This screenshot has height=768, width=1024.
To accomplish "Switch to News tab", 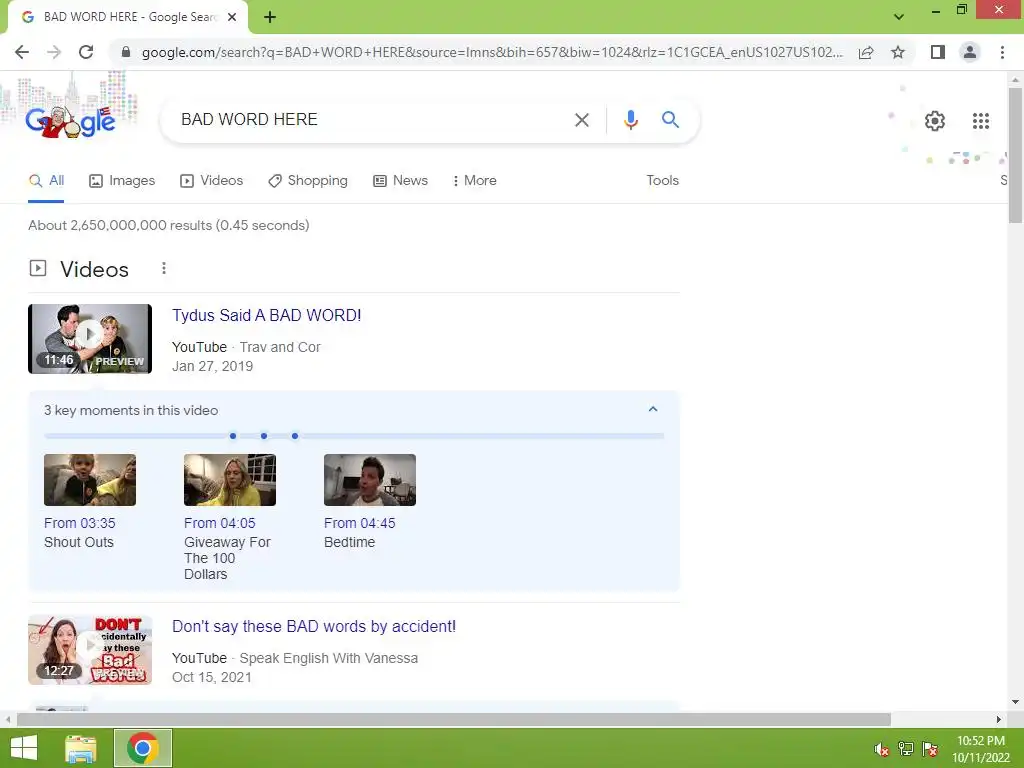I will [x=400, y=181].
